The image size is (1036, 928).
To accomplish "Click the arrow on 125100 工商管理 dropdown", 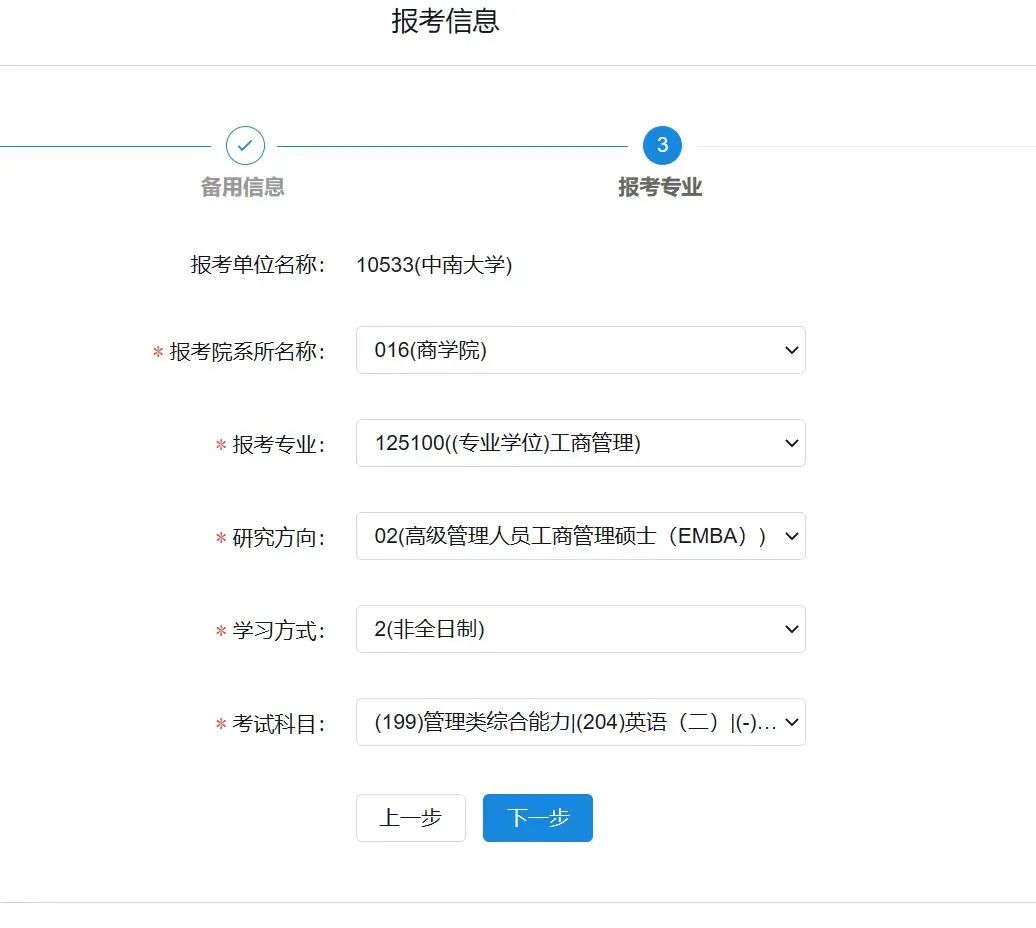I will [x=791, y=443].
